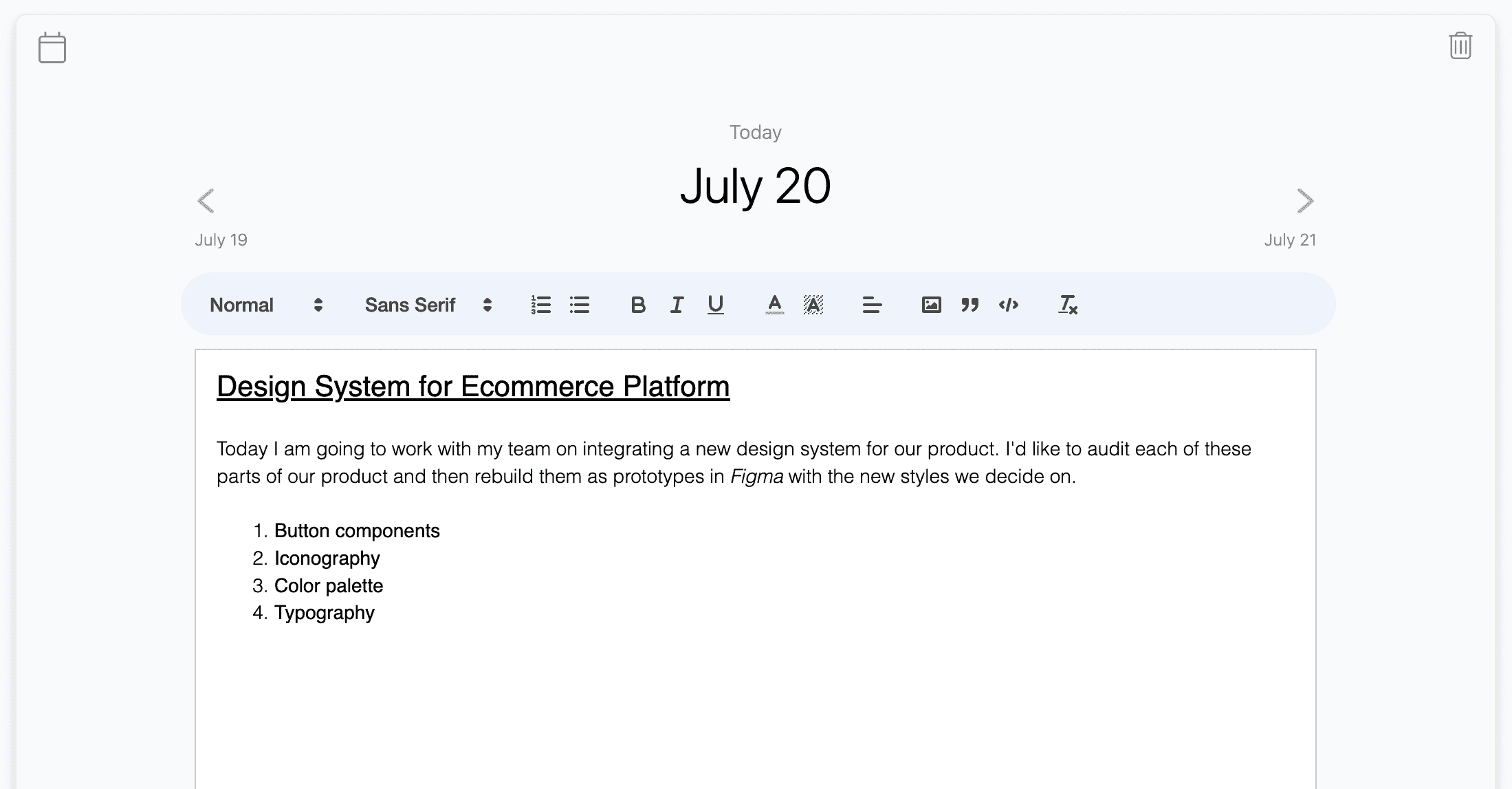Apply bold formatting
The width and height of the screenshot is (1512, 789).
pyautogui.click(x=637, y=305)
